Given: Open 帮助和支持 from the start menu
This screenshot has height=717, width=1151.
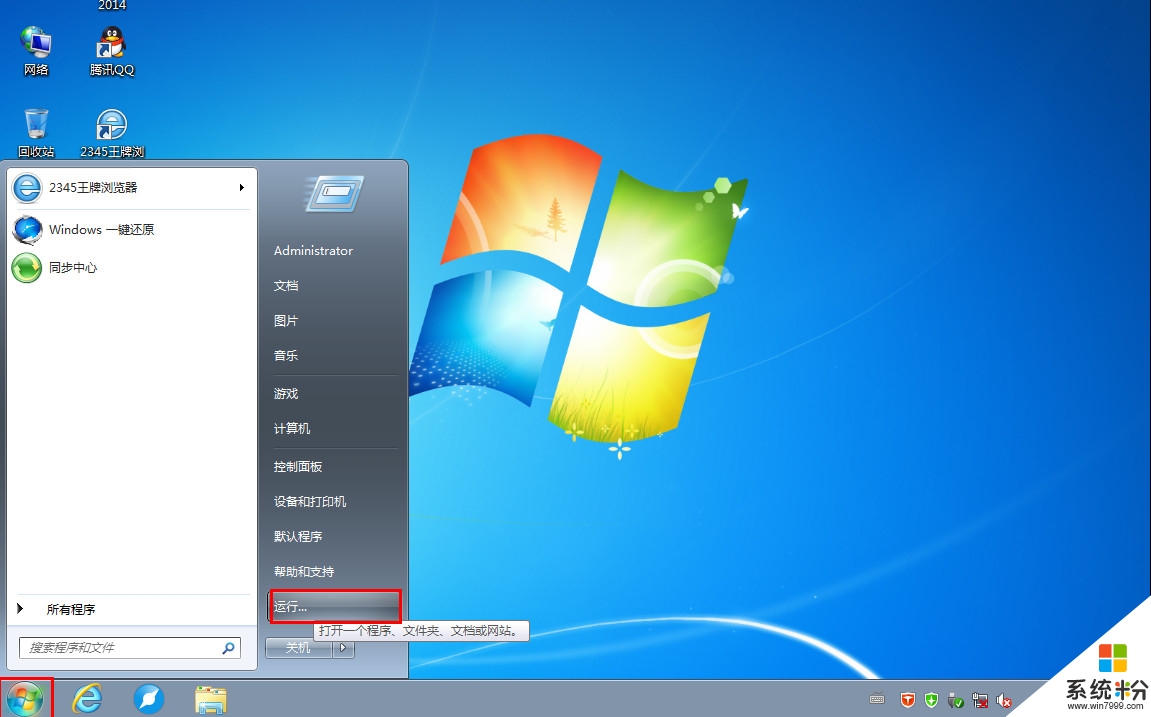Looking at the screenshot, I should click(x=304, y=572).
